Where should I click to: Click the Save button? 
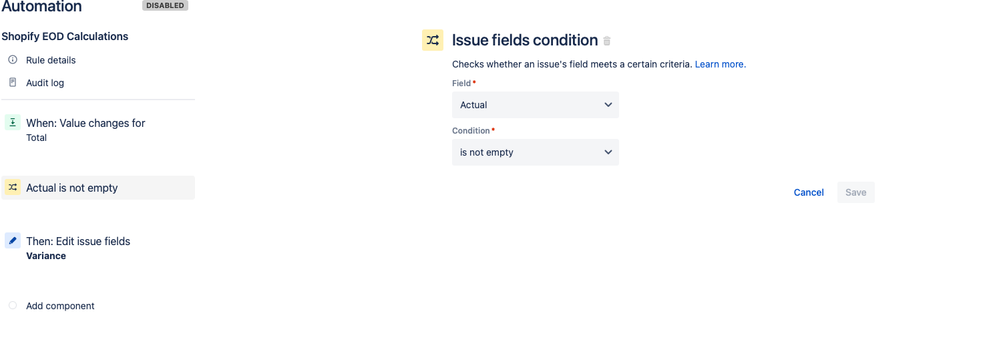[856, 193]
